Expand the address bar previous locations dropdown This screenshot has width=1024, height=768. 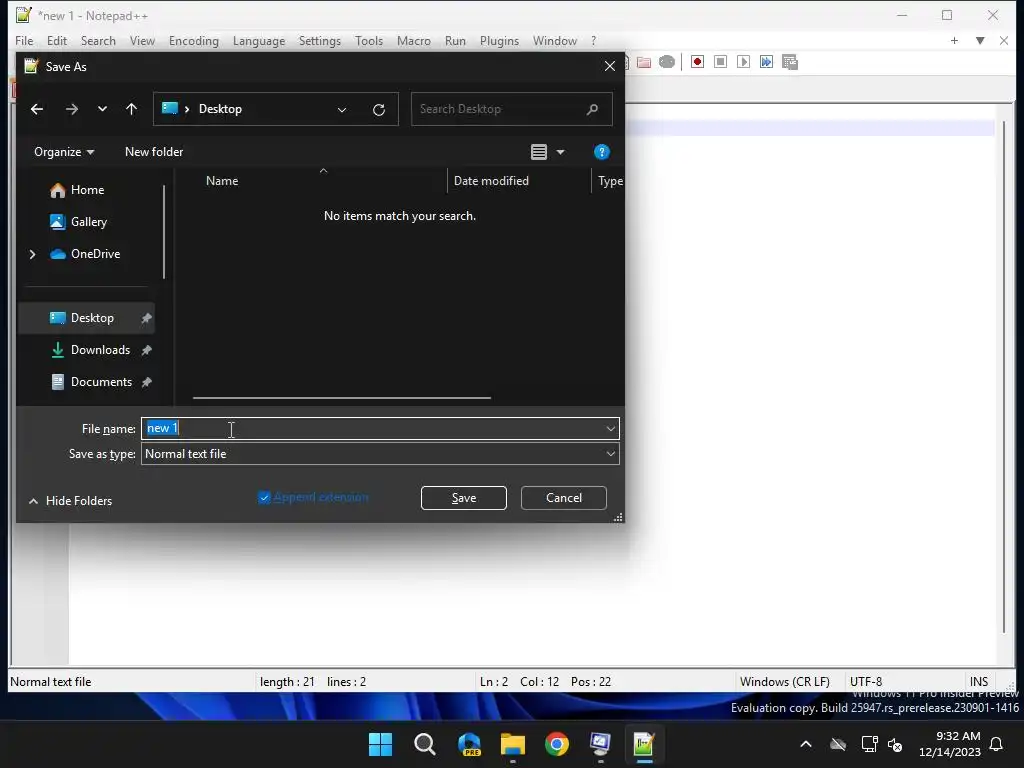[x=342, y=110]
